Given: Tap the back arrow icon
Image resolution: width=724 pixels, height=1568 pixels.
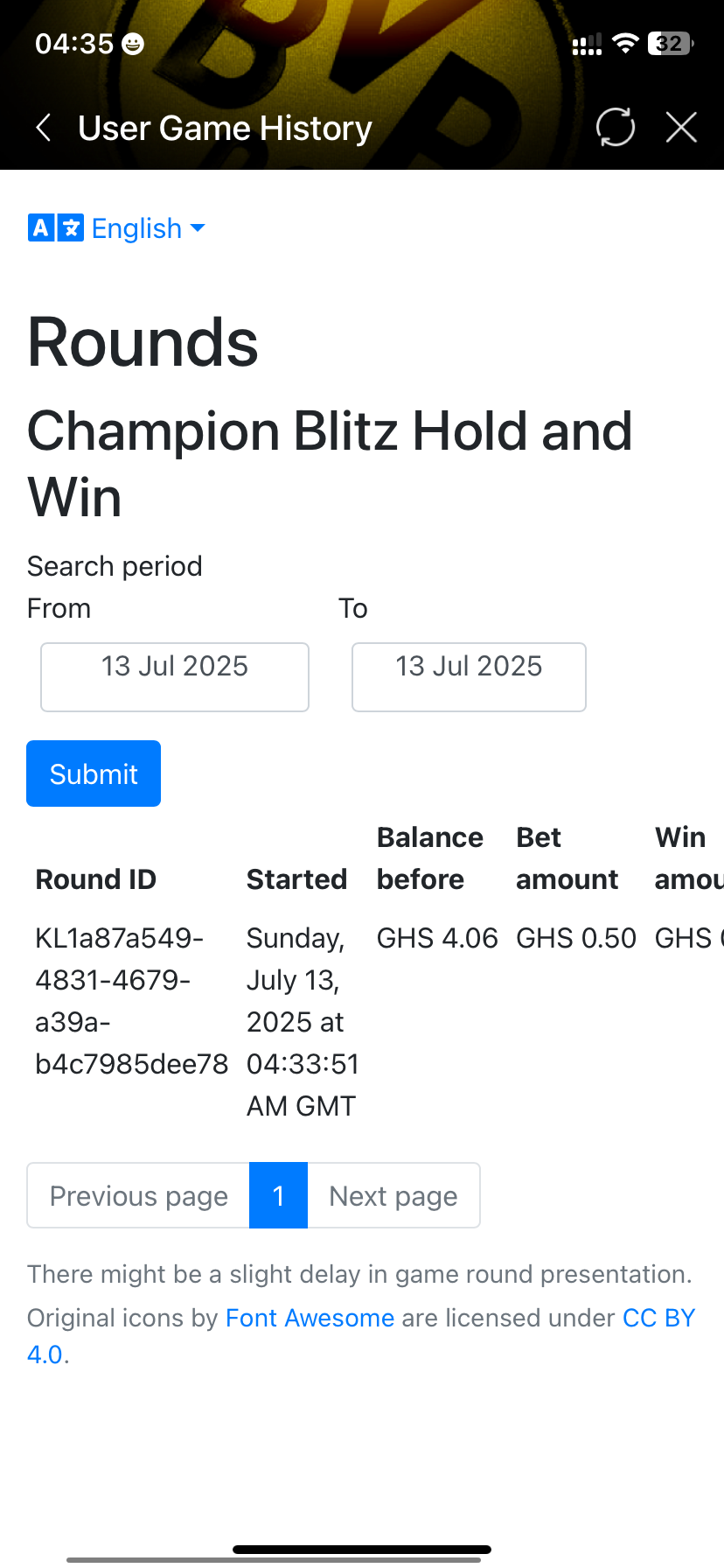Looking at the screenshot, I should (43, 128).
